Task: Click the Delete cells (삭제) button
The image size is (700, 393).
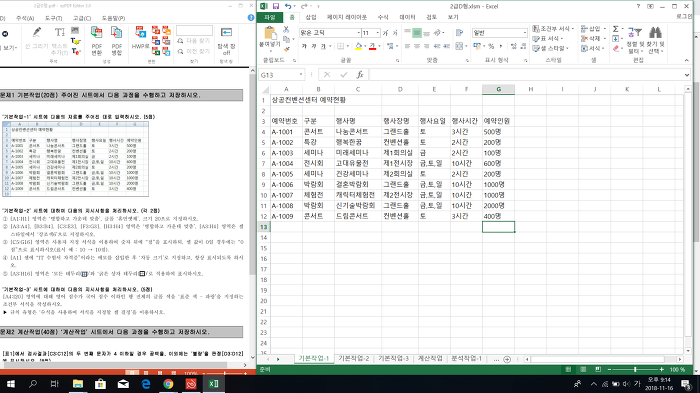Action: click(x=593, y=38)
